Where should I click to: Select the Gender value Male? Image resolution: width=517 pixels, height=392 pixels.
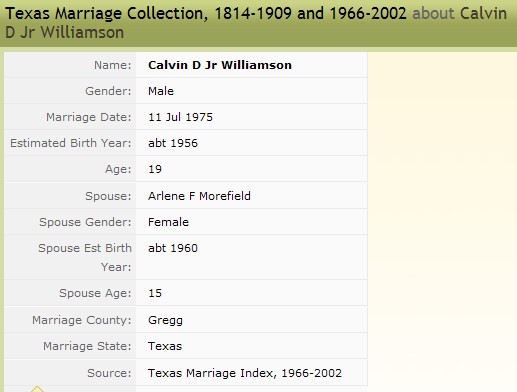click(161, 91)
